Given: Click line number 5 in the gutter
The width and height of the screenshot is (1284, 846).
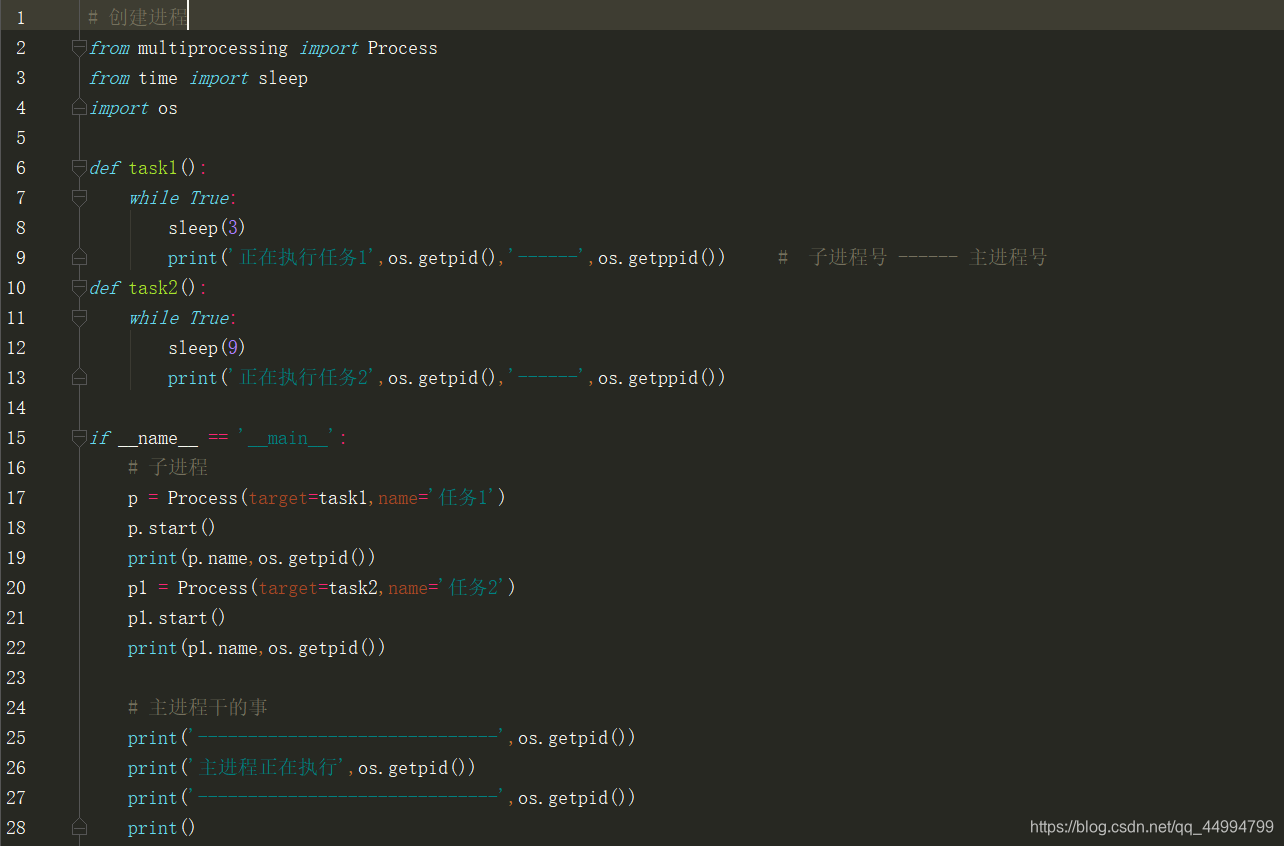Looking at the screenshot, I should click(x=21, y=138).
